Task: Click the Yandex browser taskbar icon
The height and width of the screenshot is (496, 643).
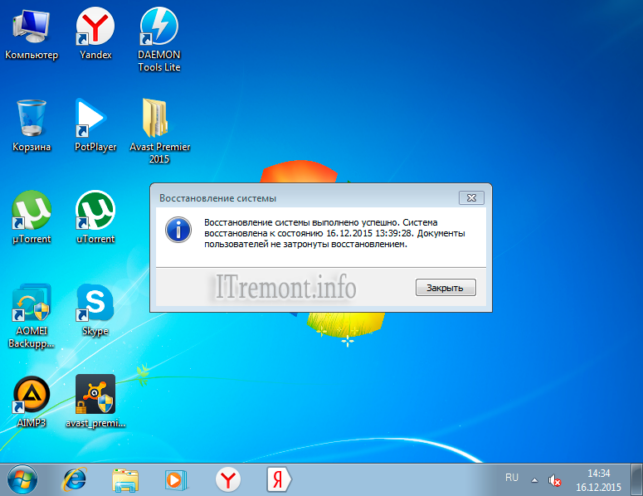Action: coord(228,480)
